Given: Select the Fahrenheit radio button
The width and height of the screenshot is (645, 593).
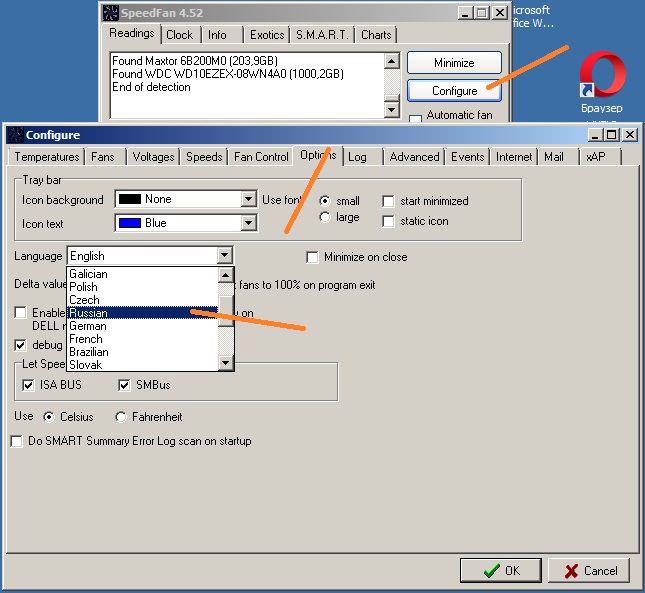Looking at the screenshot, I should [122, 417].
